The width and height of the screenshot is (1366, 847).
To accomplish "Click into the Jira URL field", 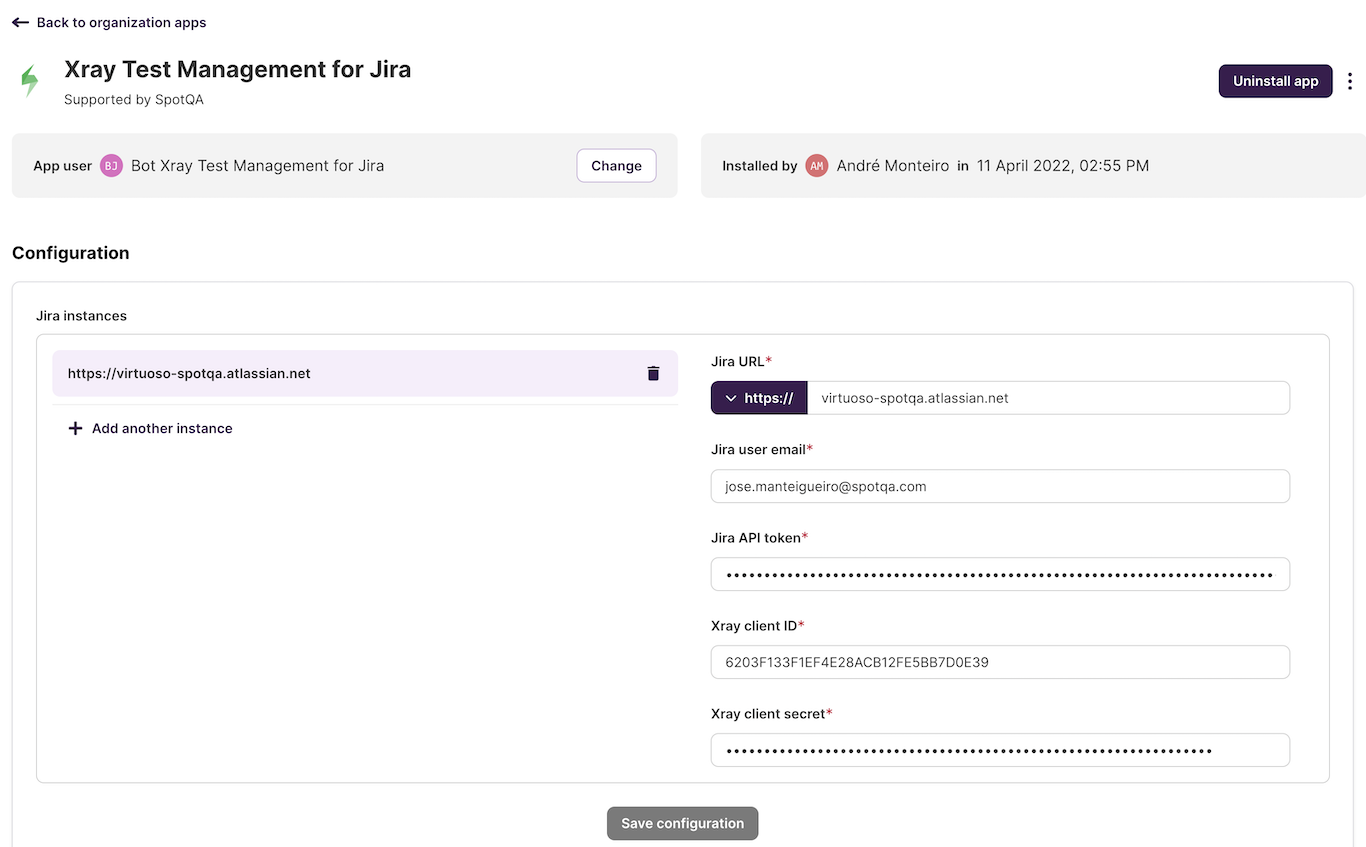I will point(1047,398).
